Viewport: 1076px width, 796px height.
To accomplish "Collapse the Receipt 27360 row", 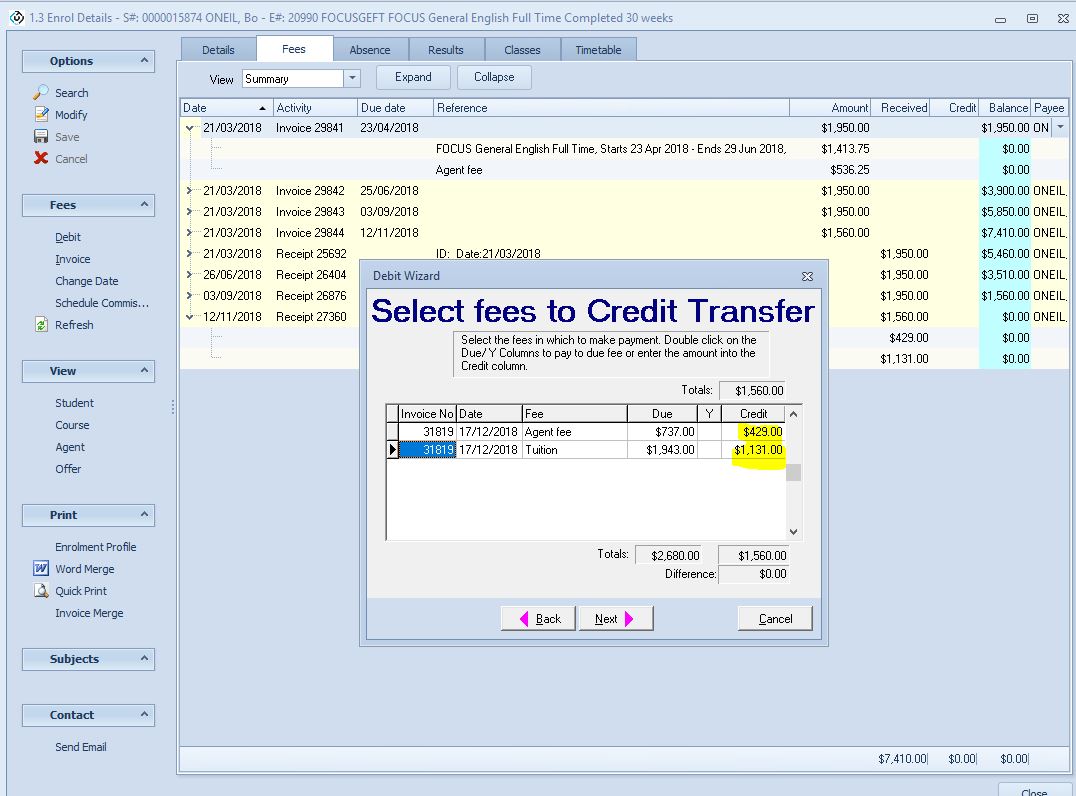I will (189, 317).
